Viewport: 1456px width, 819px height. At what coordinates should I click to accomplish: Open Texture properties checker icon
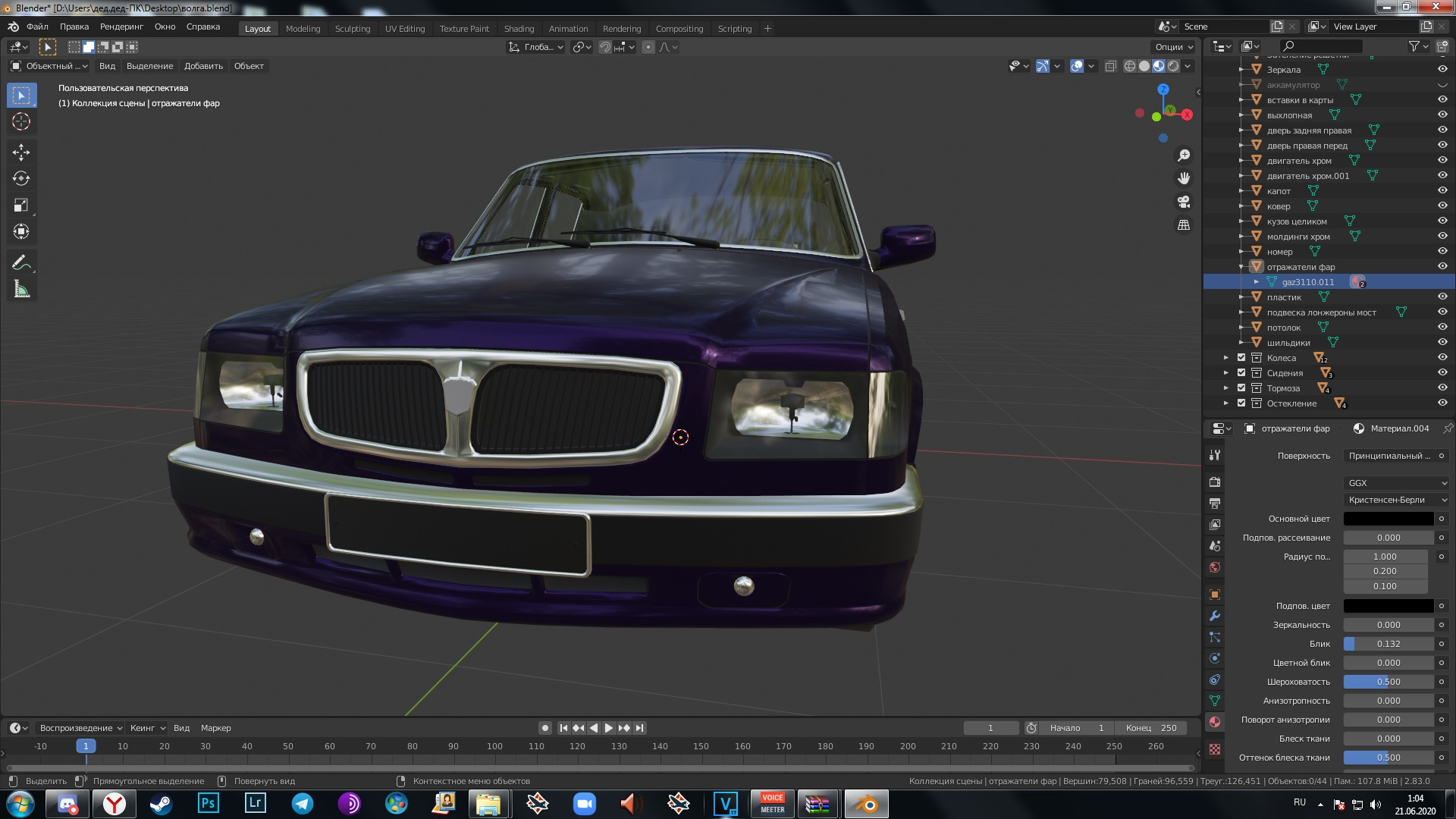(1215, 749)
